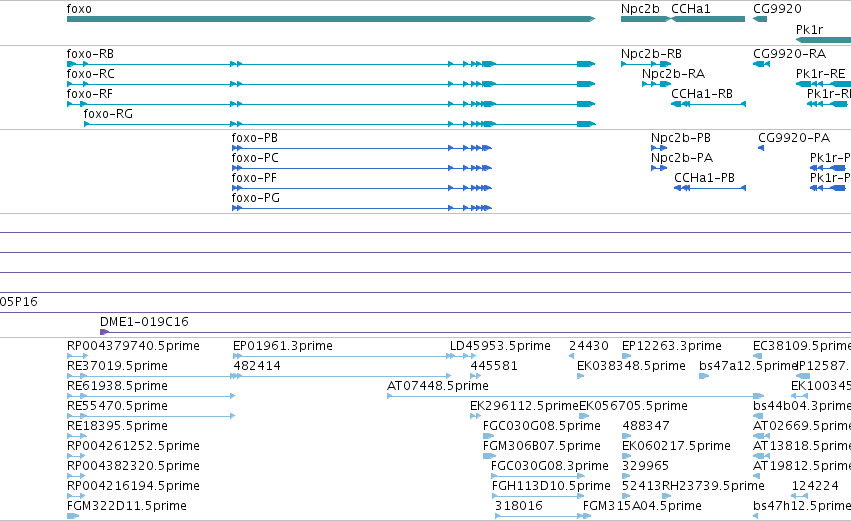The image size is (851, 521).
Task: Click the EP01961.3prime EST label
Action: click(x=283, y=346)
